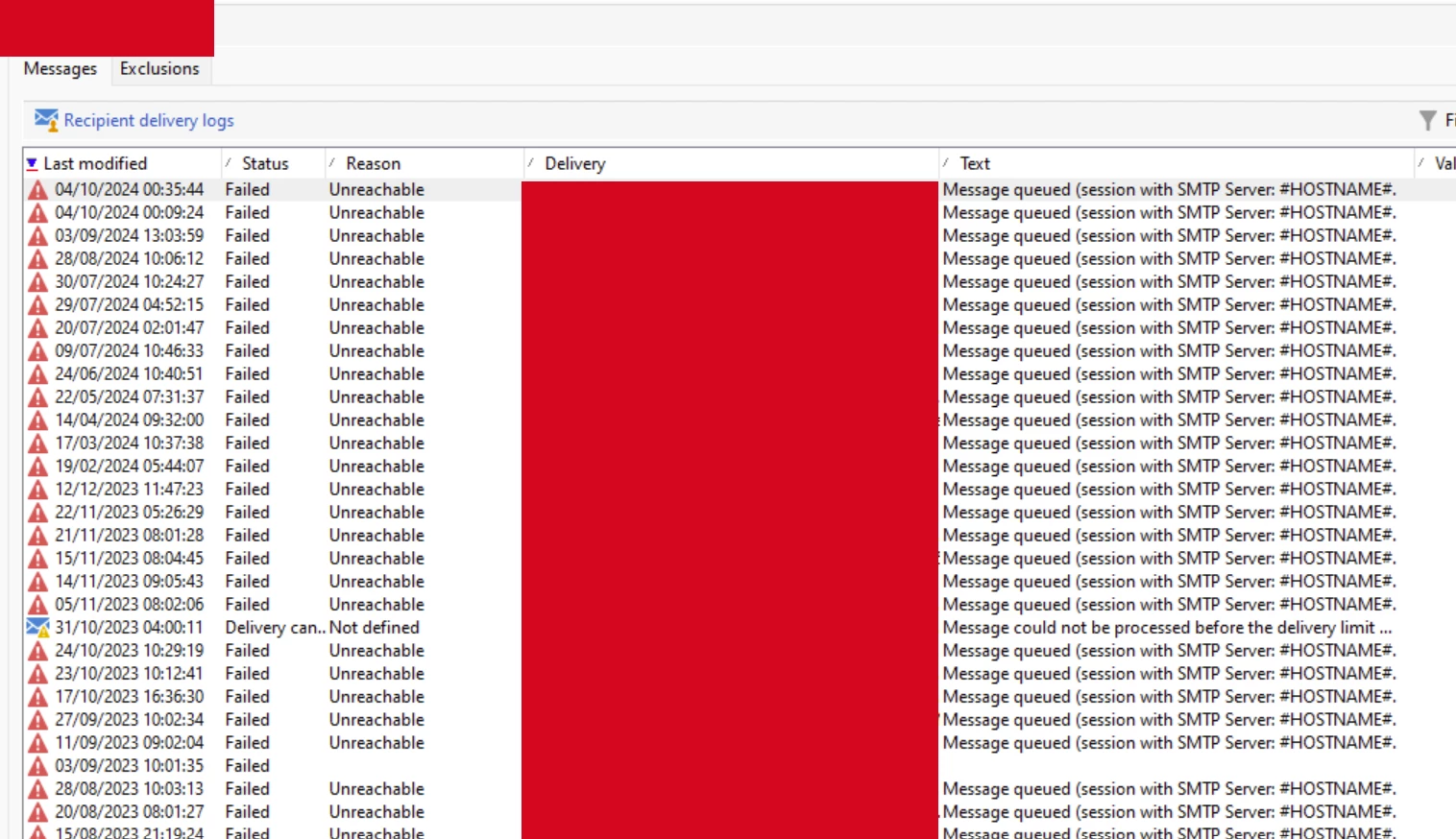Image resolution: width=1456 pixels, height=839 pixels.
Task: Click warning icon of 17/10/2023 16:36:30 row
Action: pyautogui.click(x=37, y=697)
